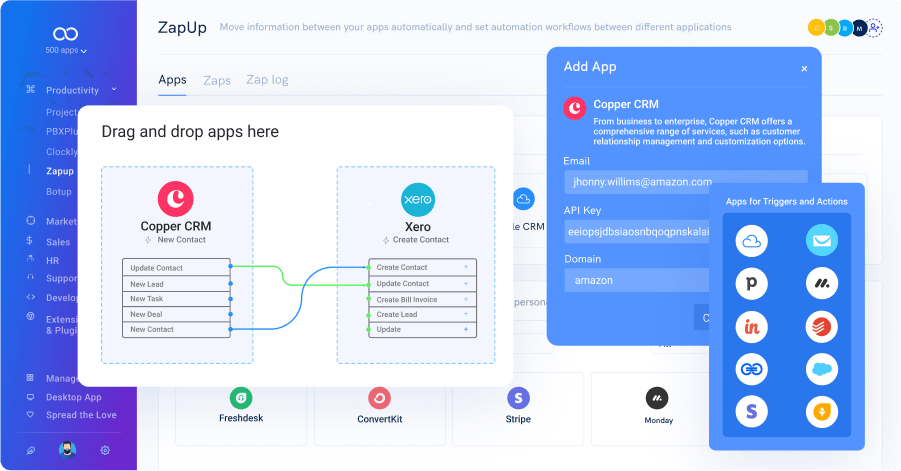901x471 pixels.
Task: Click the Domain input field
Action: point(637,280)
